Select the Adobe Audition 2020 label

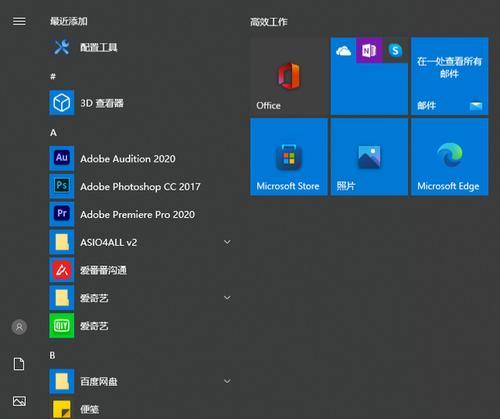pos(128,159)
